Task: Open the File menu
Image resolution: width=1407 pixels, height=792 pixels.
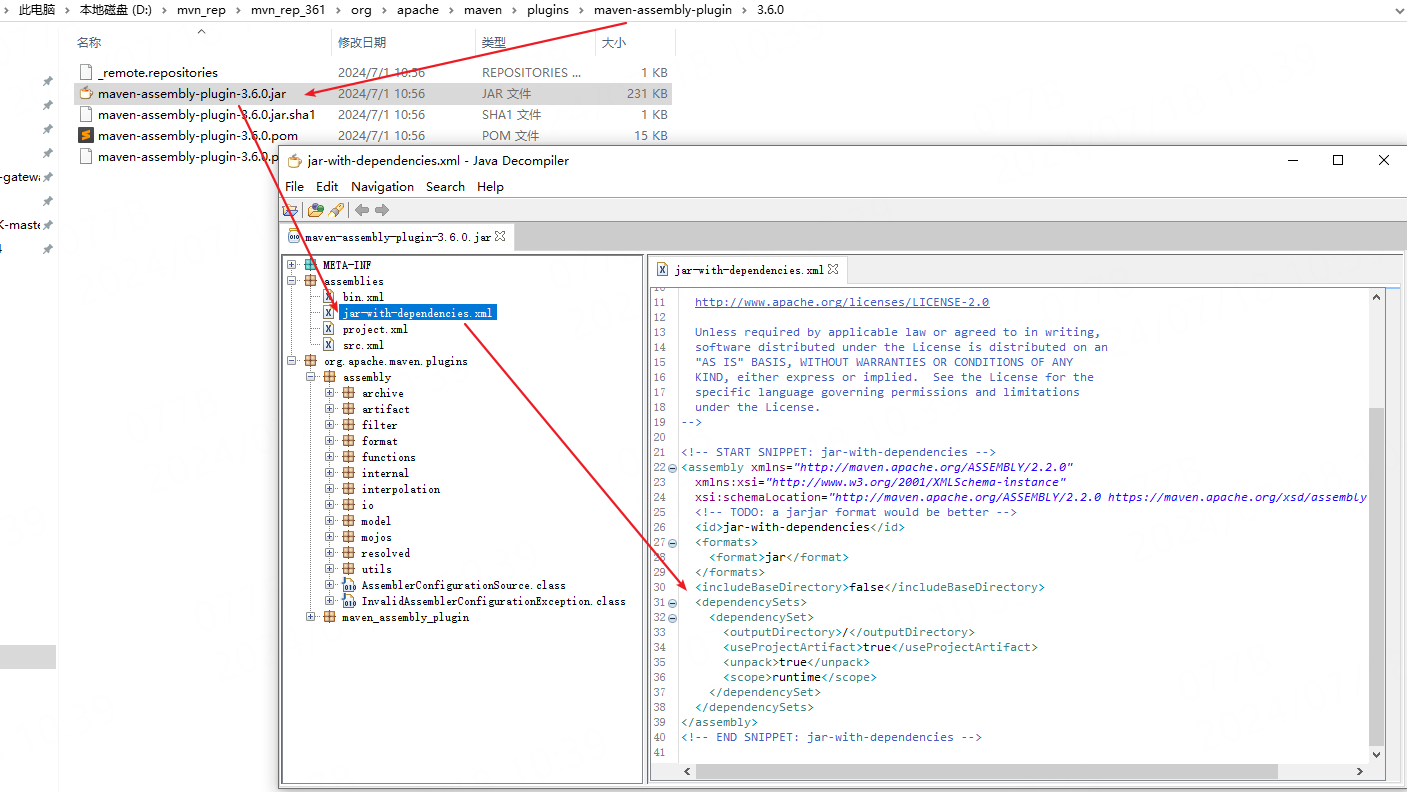Action: tap(294, 186)
